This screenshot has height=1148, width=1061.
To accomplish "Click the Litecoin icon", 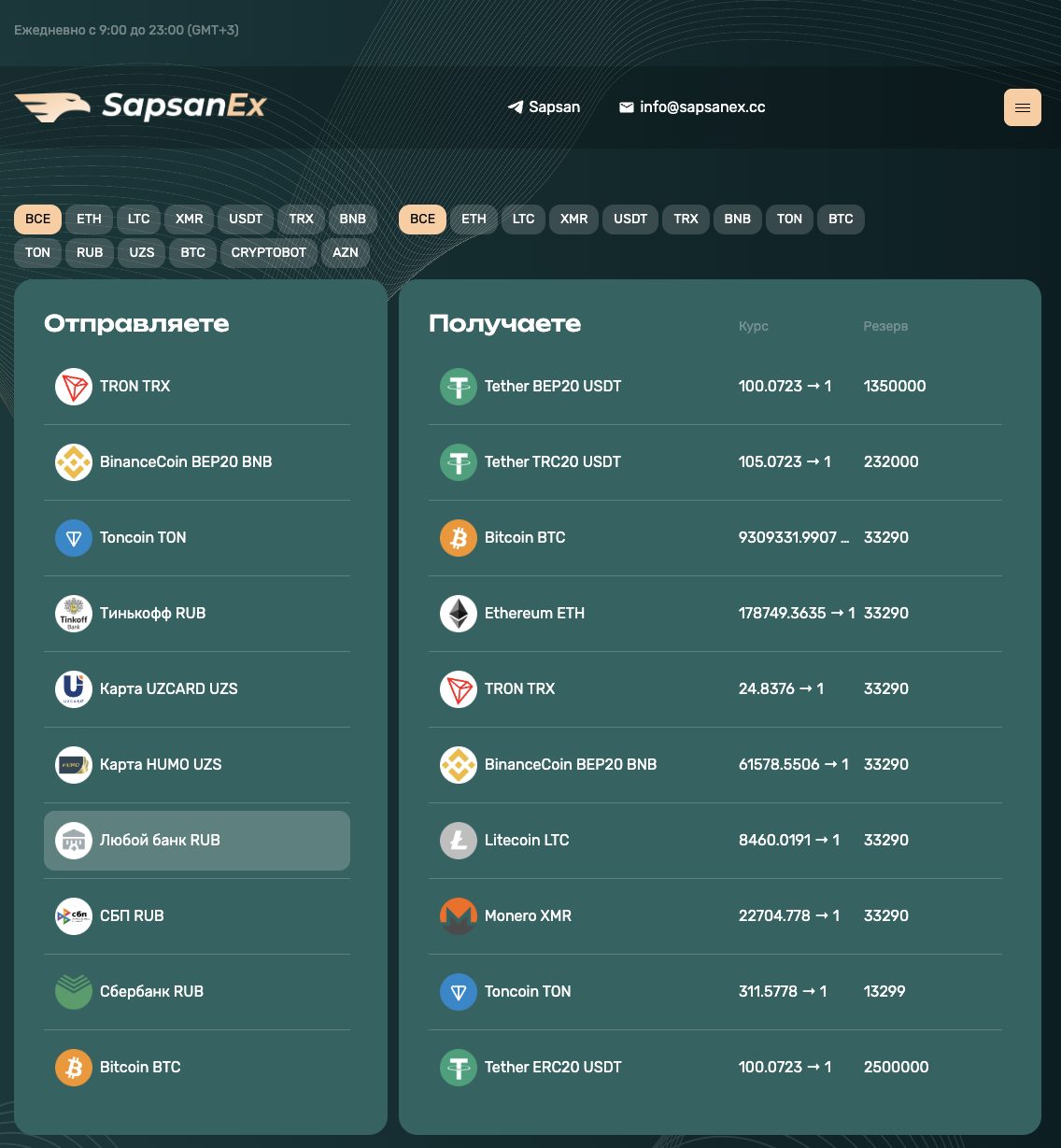I will tap(459, 841).
